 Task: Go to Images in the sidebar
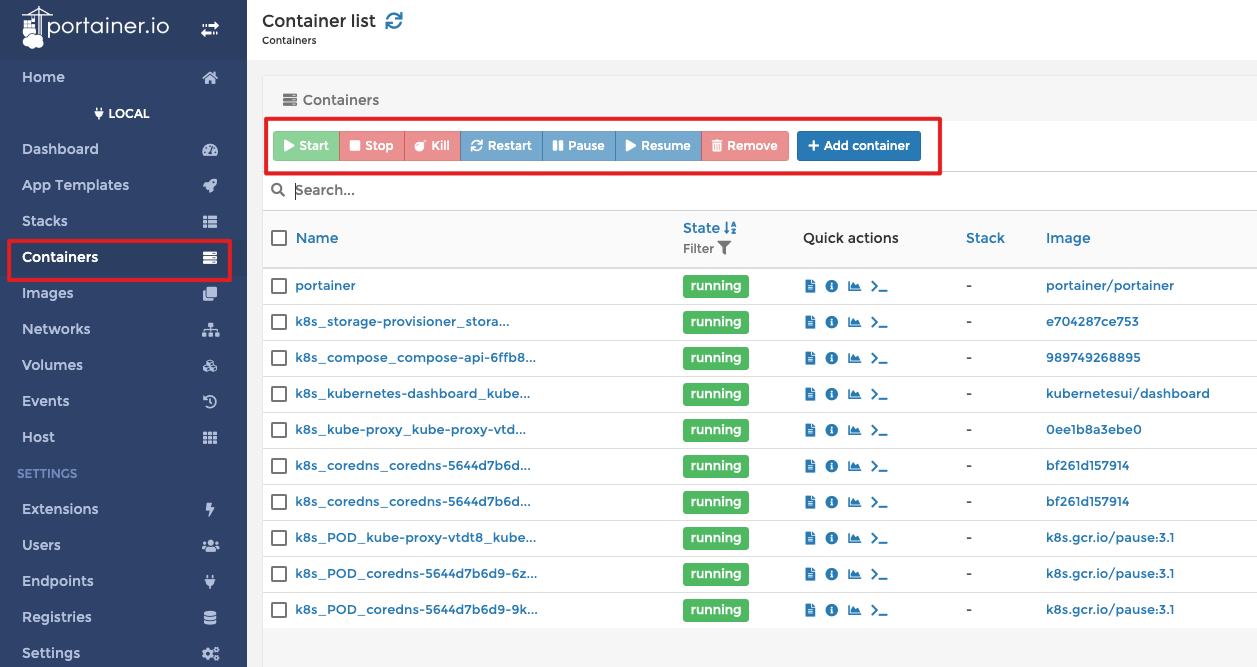pos(123,293)
